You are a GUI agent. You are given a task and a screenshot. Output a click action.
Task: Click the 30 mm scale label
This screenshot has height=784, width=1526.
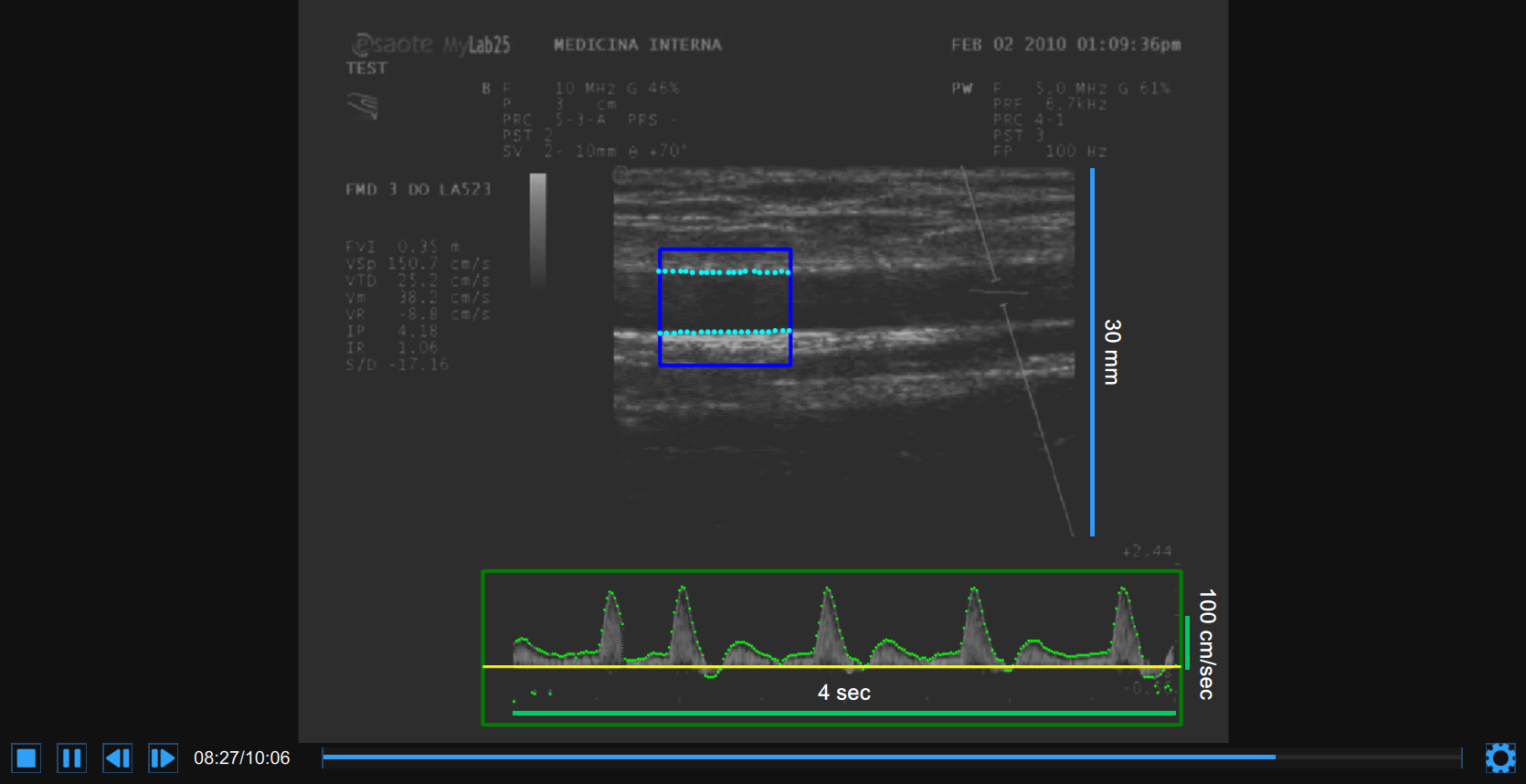(x=1111, y=352)
